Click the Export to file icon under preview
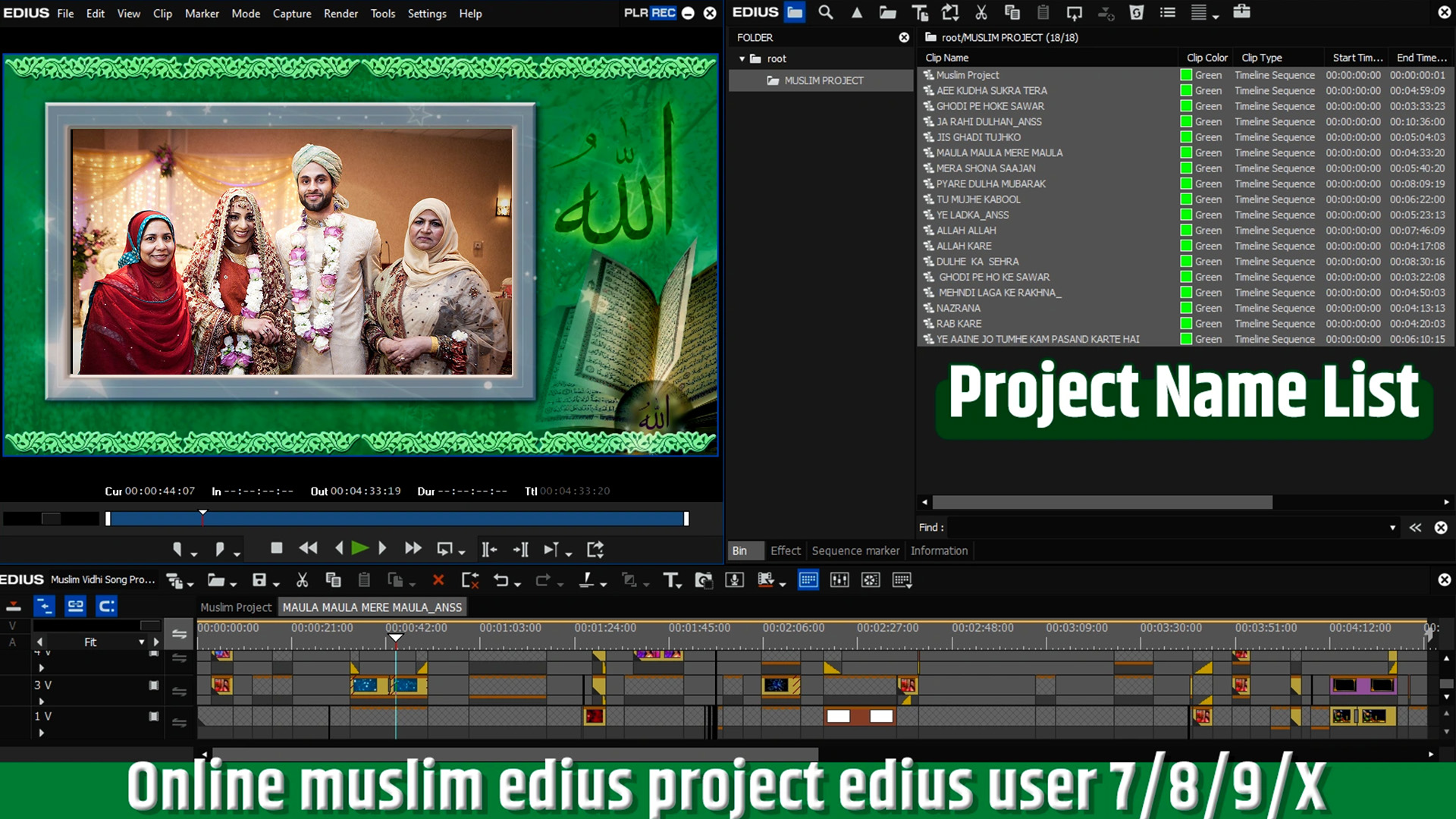The height and width of the screenshot is (819, 1456). (x=595, y=549)
